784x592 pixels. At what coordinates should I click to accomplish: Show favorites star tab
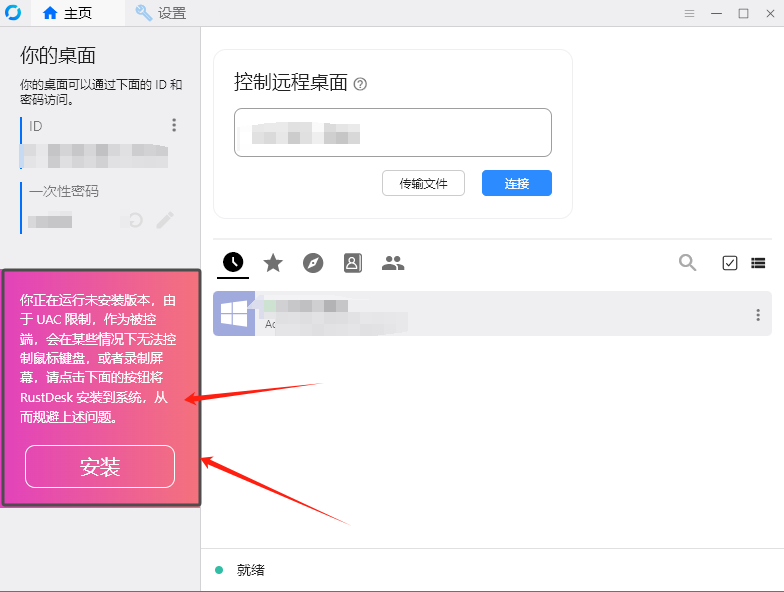273,263
